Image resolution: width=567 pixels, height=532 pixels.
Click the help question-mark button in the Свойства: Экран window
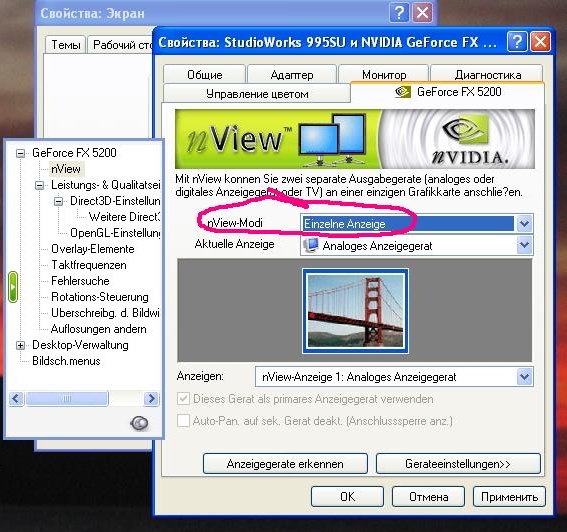(399, 13)
